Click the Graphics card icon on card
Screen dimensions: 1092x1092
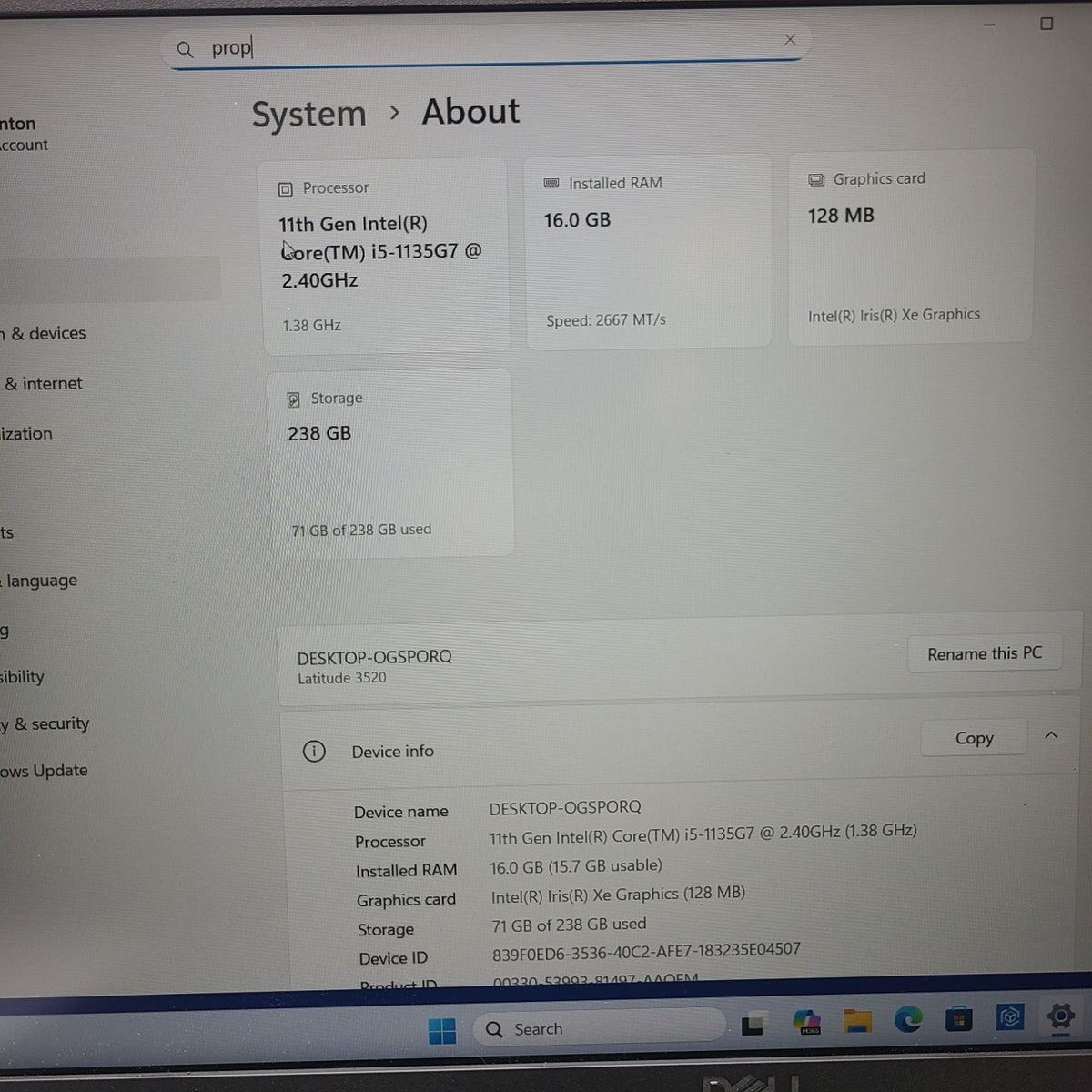point(816,180)
